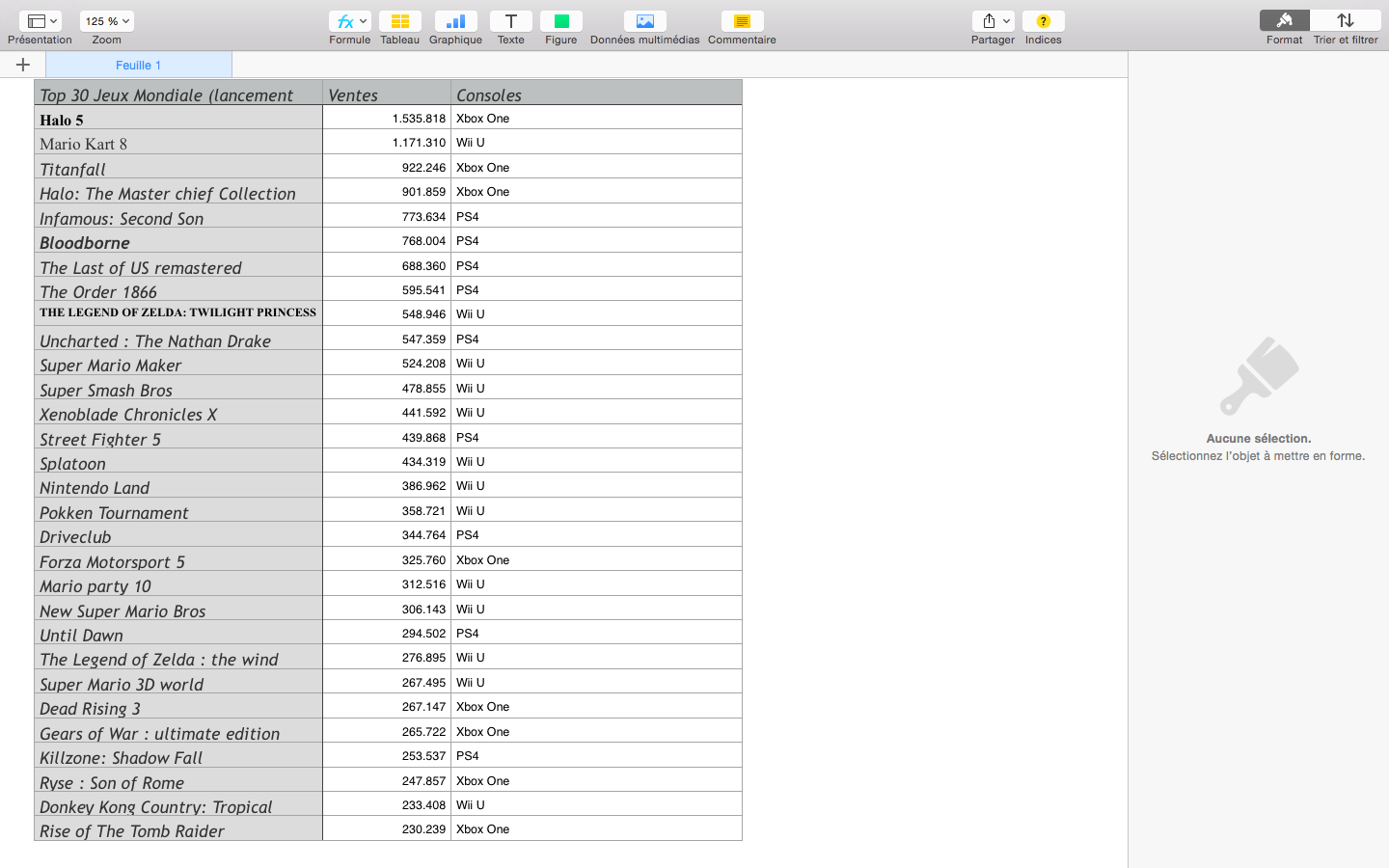Select the Xenoblade Chronicles X cell
This screenshot has width=1389, height=868.
pos(178,412)
